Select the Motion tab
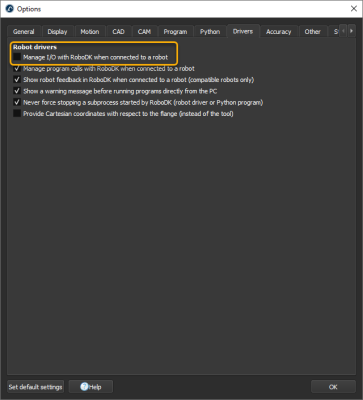 [x=90, y=32]
